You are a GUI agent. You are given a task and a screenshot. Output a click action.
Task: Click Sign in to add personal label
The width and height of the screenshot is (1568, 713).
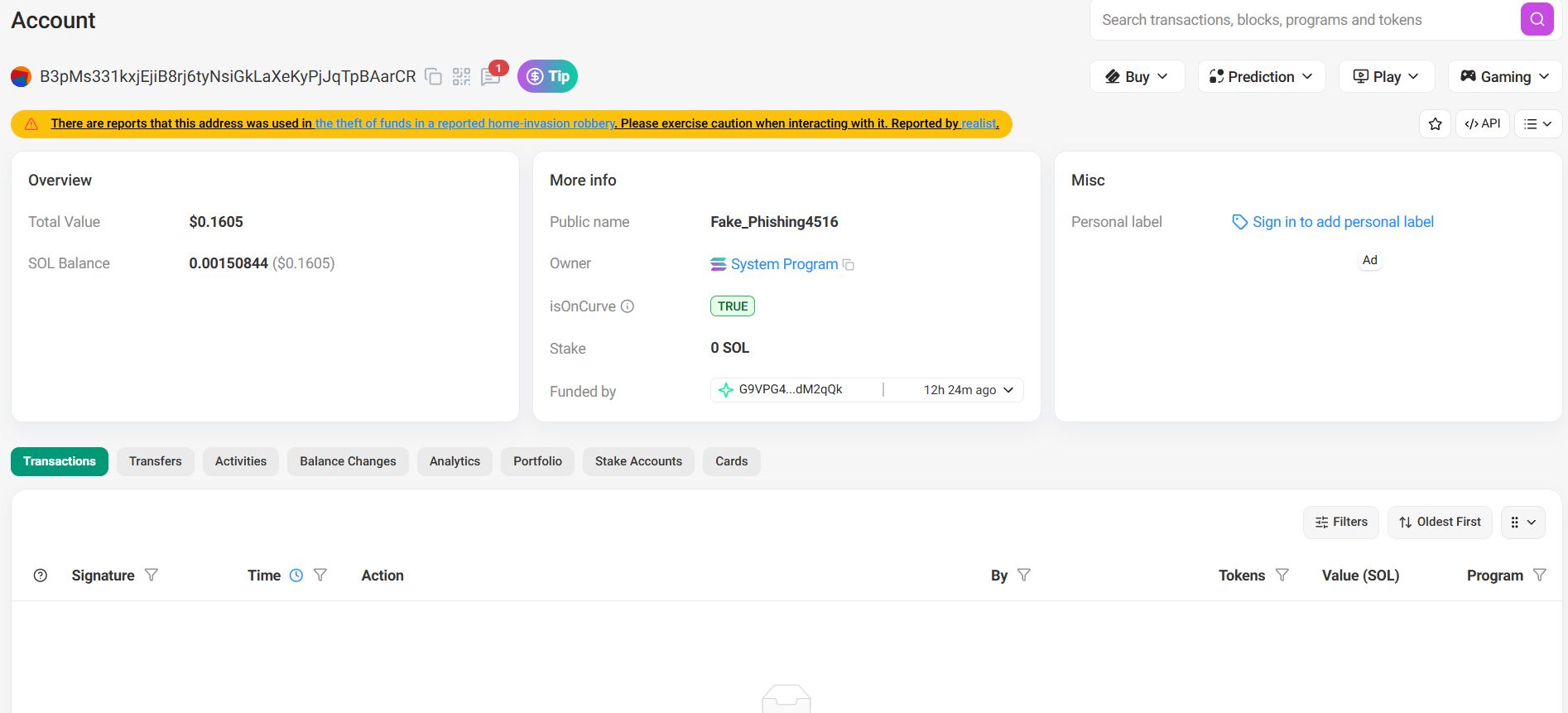click(x=1333, y=222)
